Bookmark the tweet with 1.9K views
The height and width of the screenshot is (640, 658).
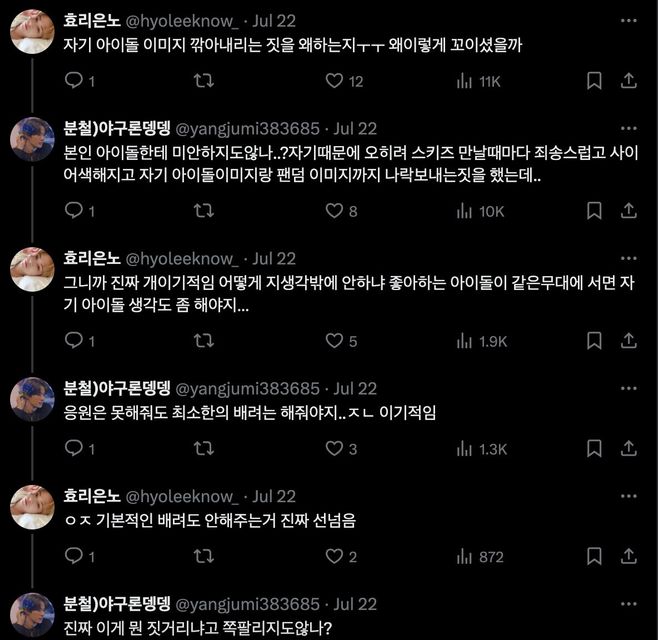coord(593,341)
